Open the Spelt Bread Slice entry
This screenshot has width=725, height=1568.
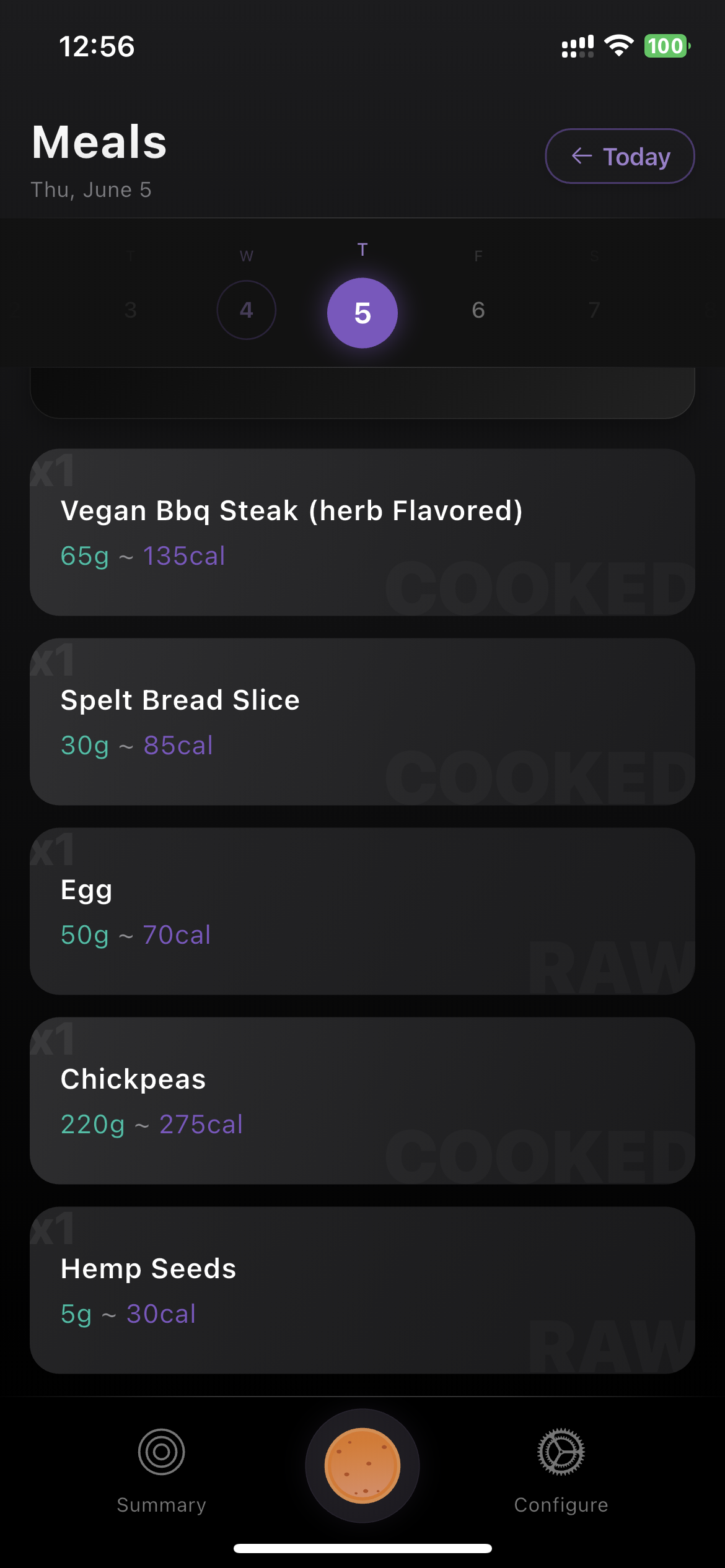[x=362, y=721]
